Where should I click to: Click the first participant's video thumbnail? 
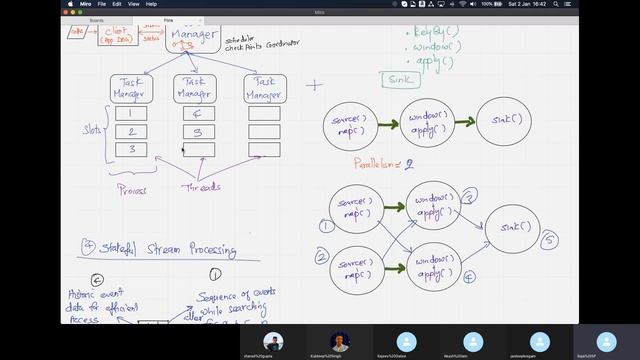273,342
